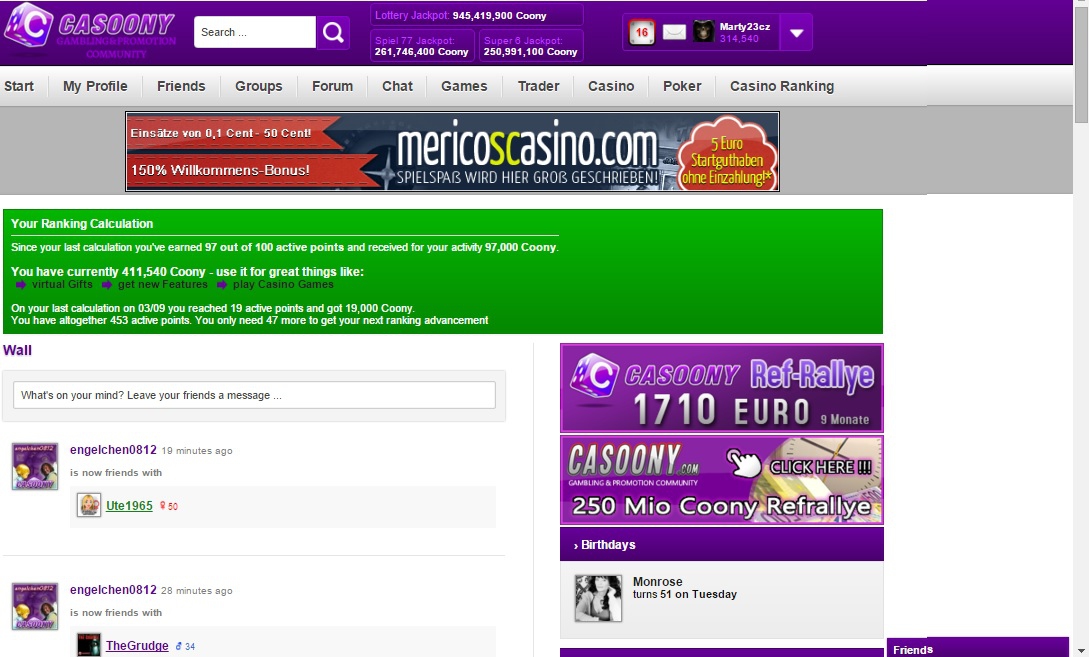The width and height of the screenshot is (1089, 657).
Task: Click the play Casino Games link
Action: pyautogui.click(x=283, y=284)
